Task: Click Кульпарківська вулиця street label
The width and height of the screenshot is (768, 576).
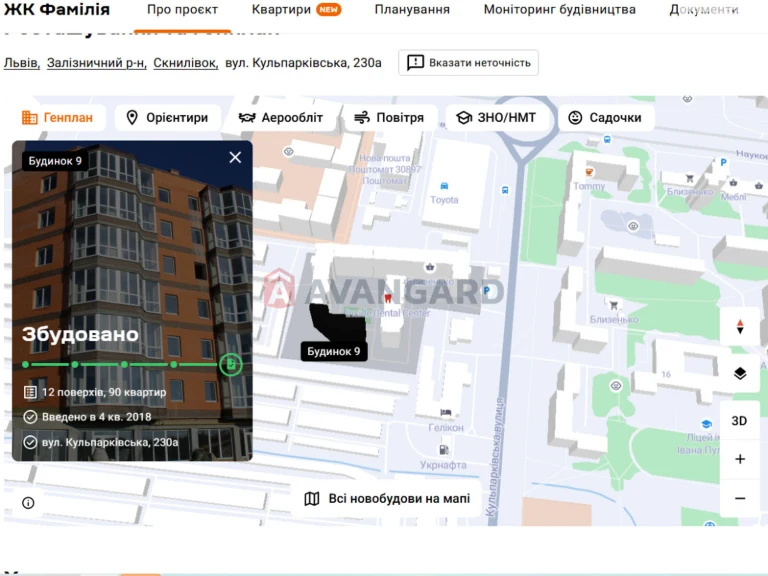Action: (x=495, y=456)
